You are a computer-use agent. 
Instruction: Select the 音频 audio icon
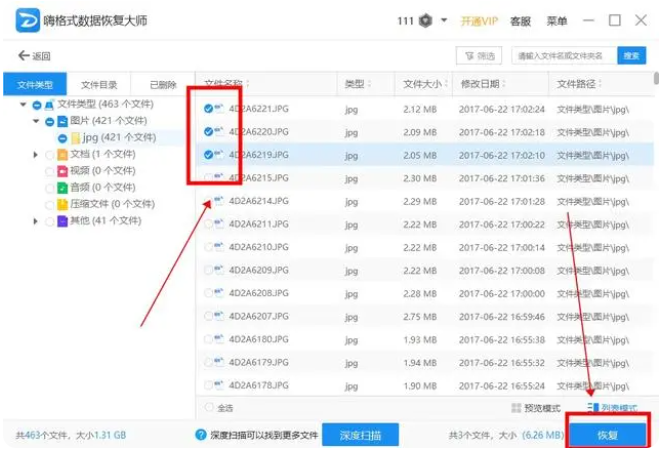click(62, 187)
